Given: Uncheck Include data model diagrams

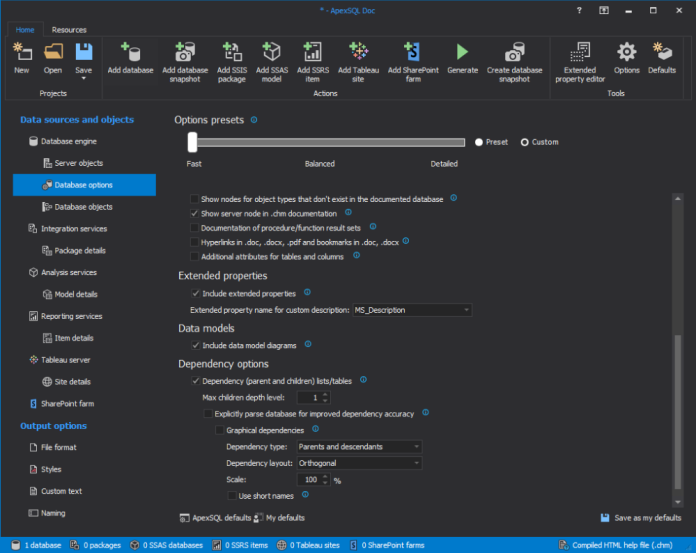Looking at the screenshot, I should point(195,345).
